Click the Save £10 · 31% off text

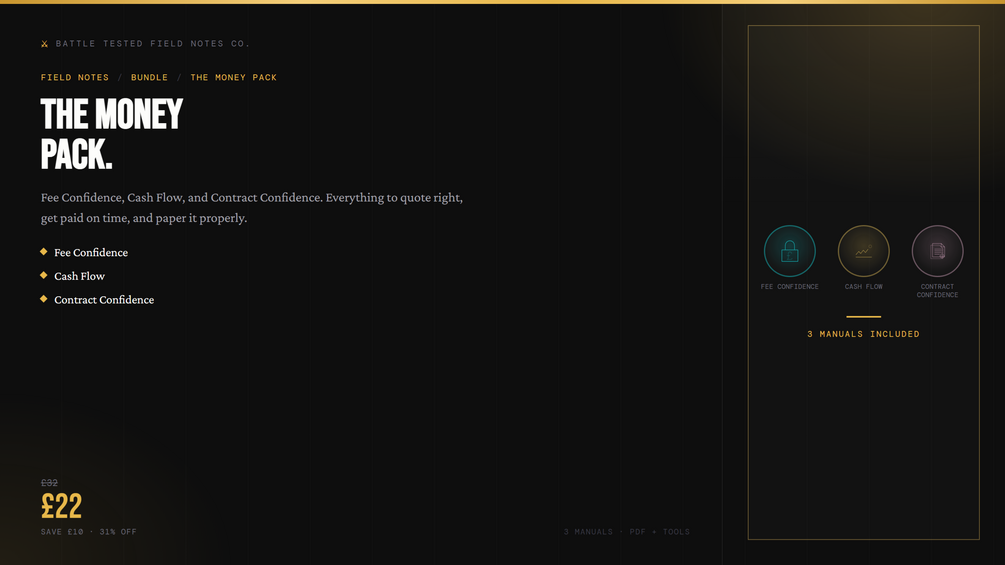(x=88, y=532)
